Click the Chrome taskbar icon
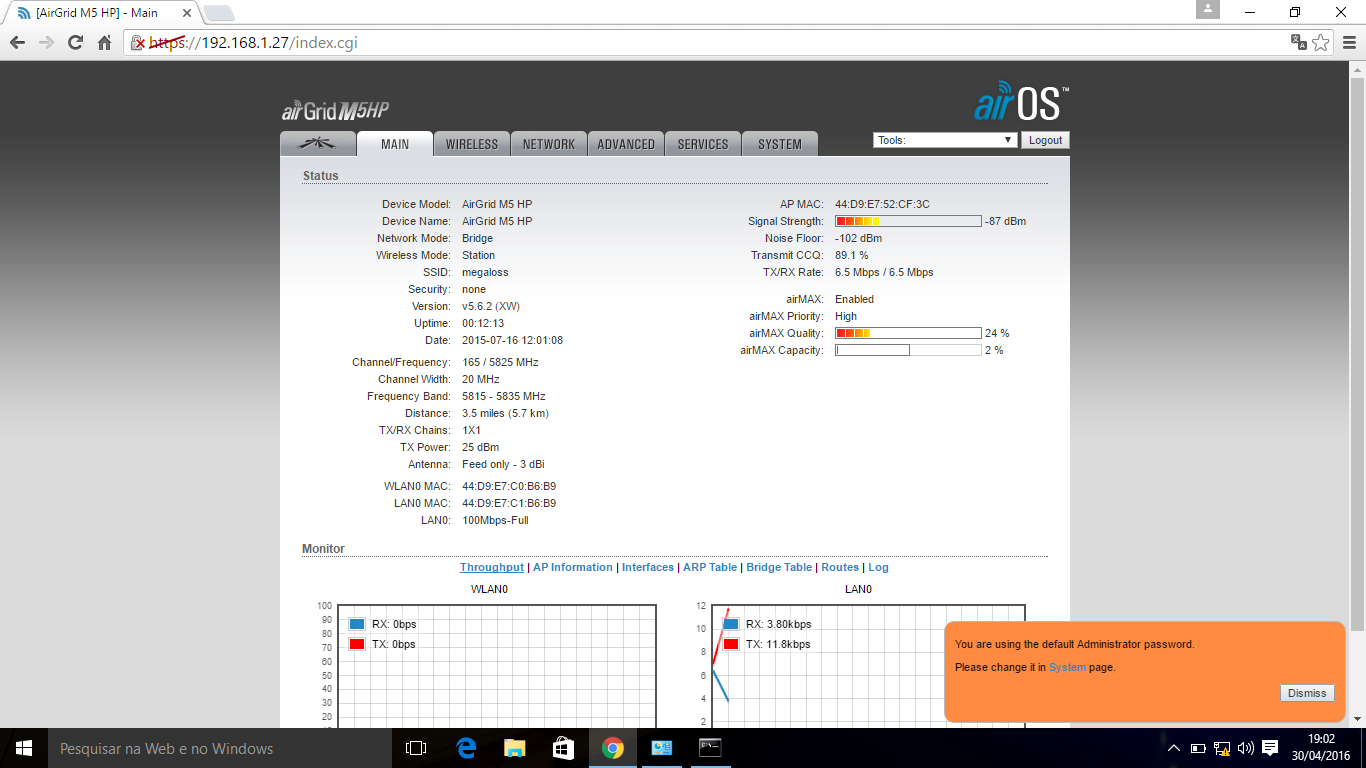Viewport: 1366px width, 768px height. tap(613, 748)
